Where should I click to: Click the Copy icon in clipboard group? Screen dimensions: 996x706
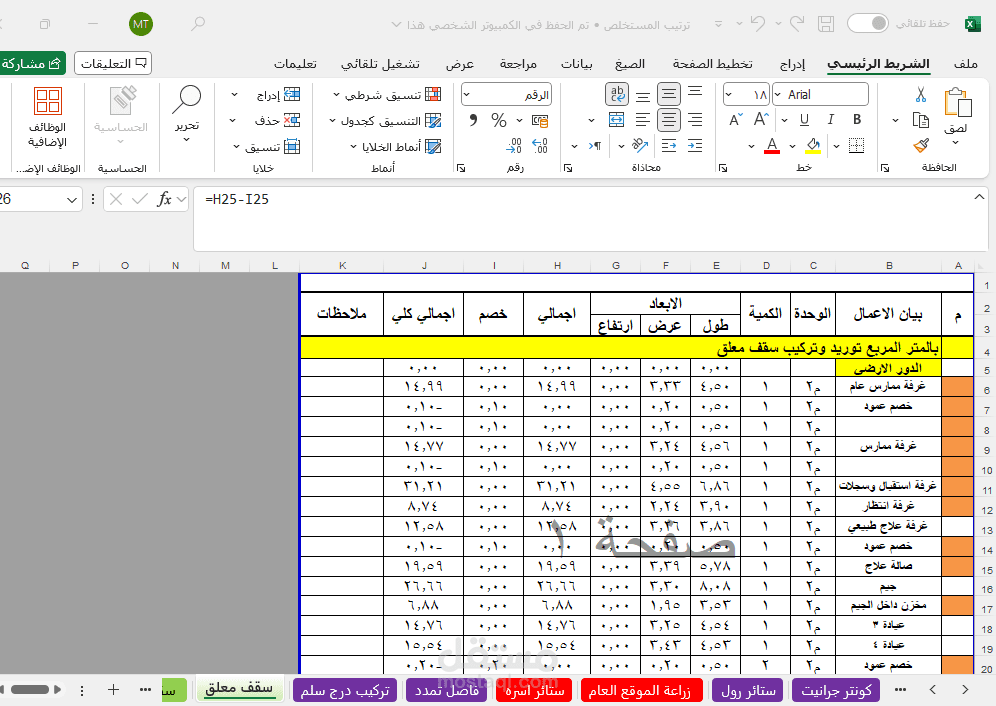(920, 120)
